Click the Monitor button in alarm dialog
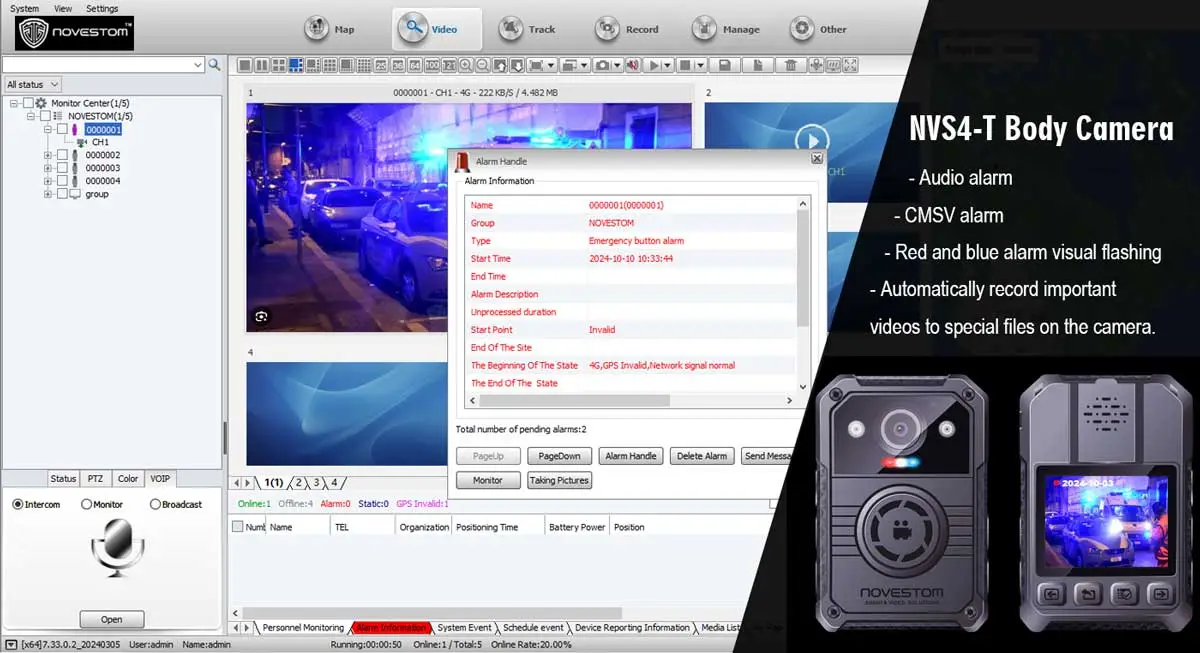 tap(488, 480)
